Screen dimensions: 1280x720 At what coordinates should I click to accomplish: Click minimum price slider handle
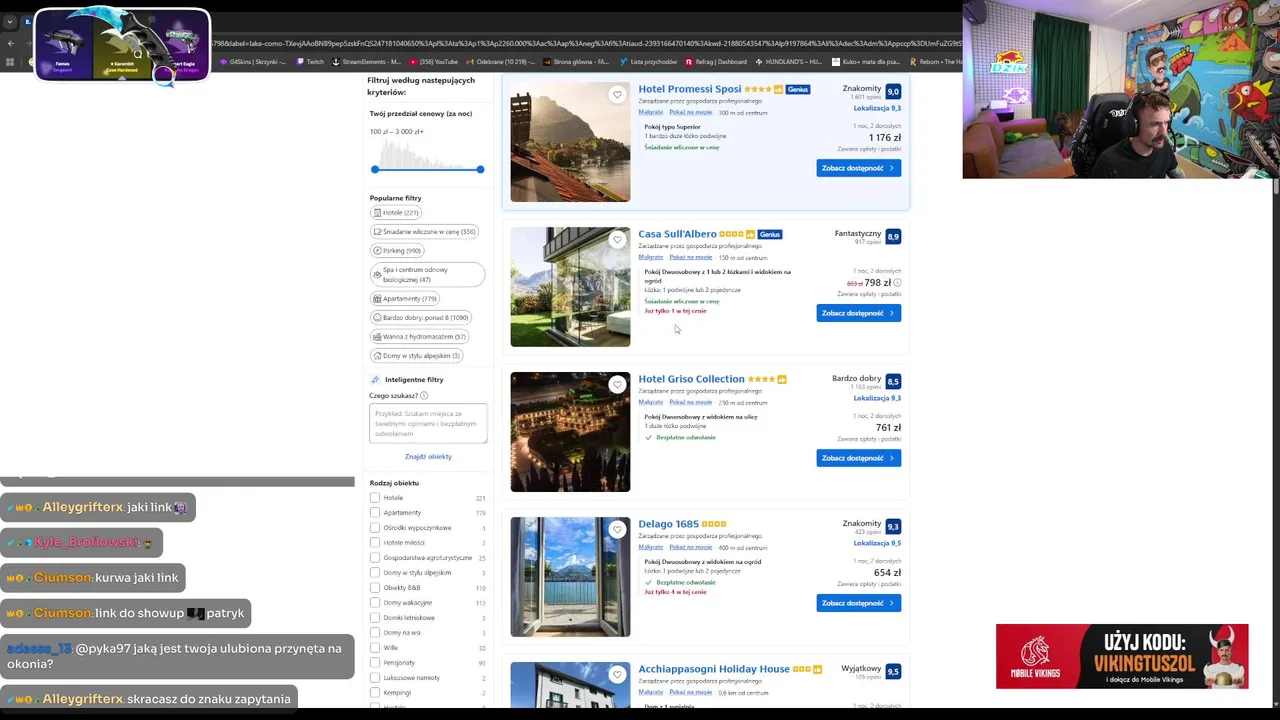[375, 169]
